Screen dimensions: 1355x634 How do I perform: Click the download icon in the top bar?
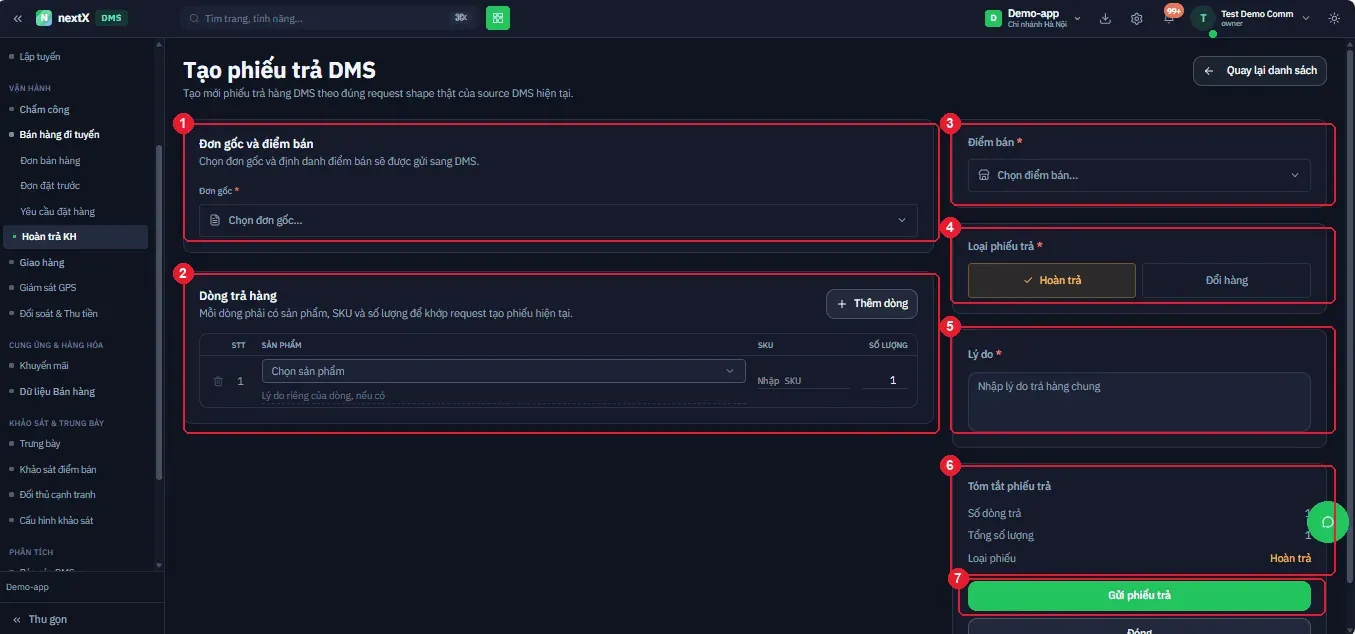pyautogui.click(x=1105, y=18)
